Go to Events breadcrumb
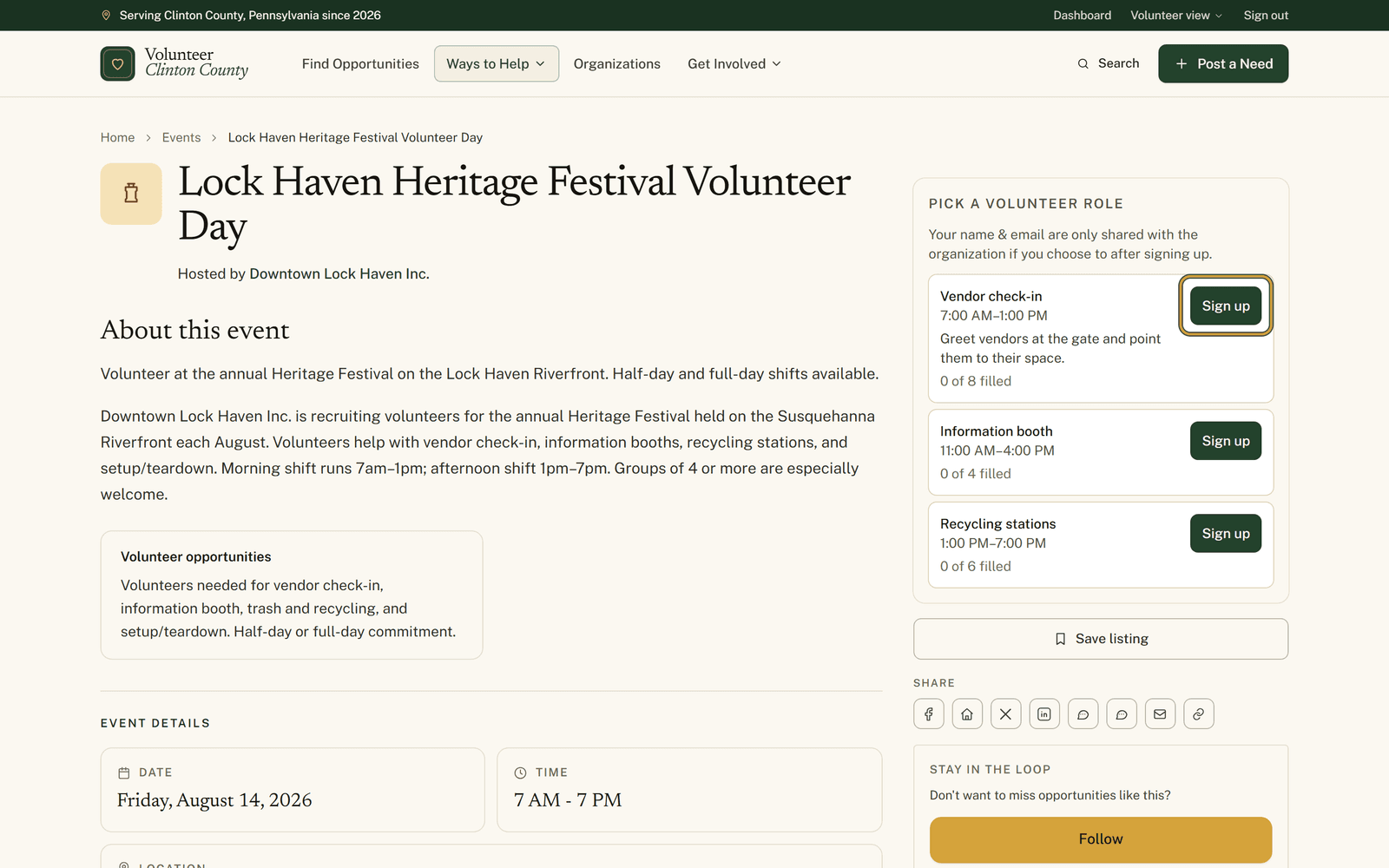 point(181,137)
